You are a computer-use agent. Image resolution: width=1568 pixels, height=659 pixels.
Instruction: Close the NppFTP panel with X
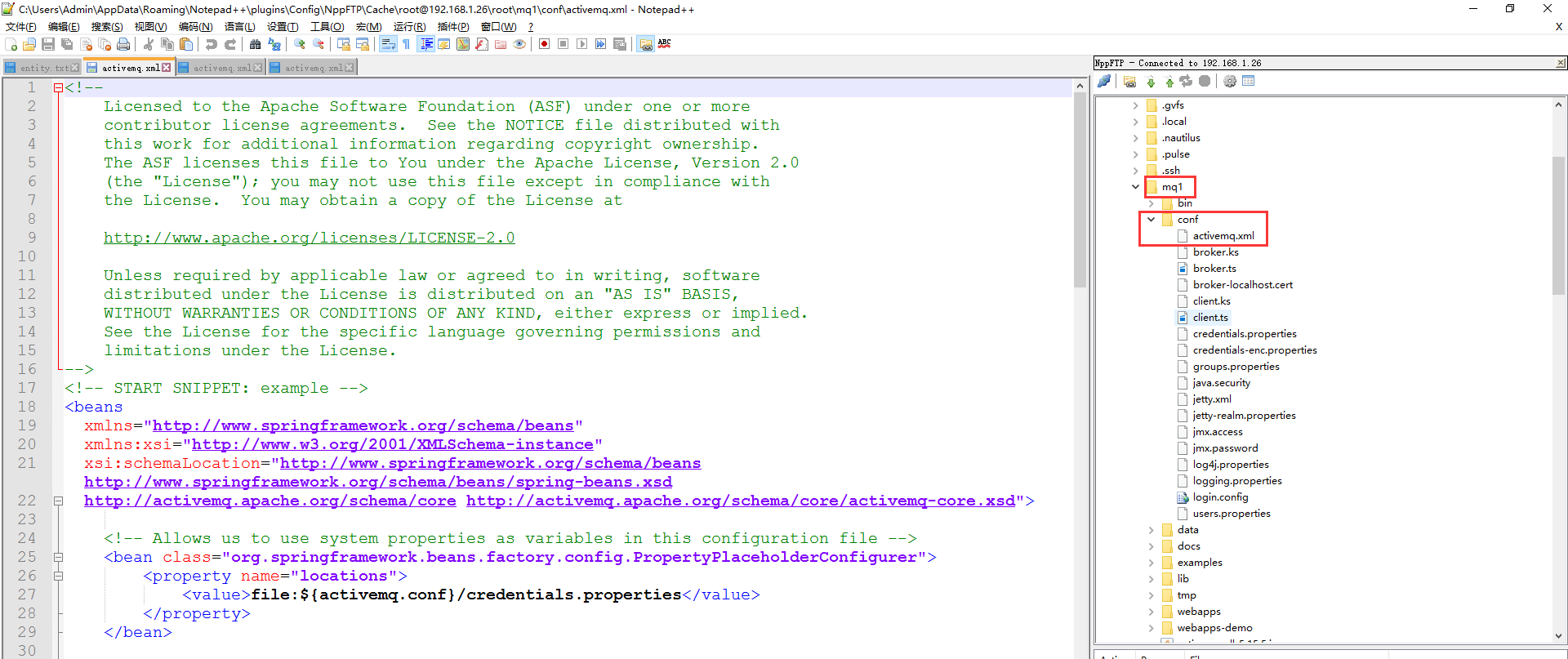coord(1561,63)
